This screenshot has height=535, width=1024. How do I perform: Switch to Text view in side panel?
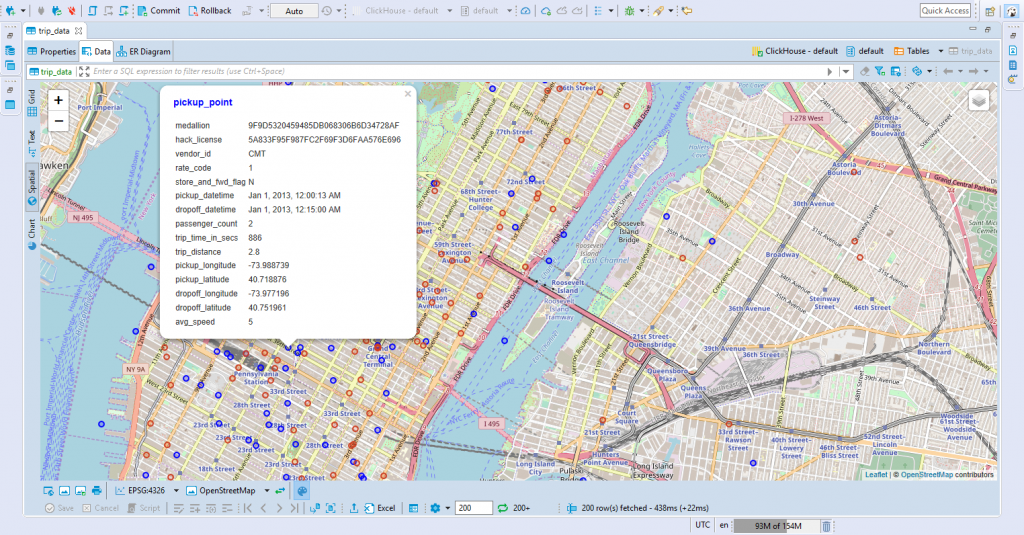32,143
